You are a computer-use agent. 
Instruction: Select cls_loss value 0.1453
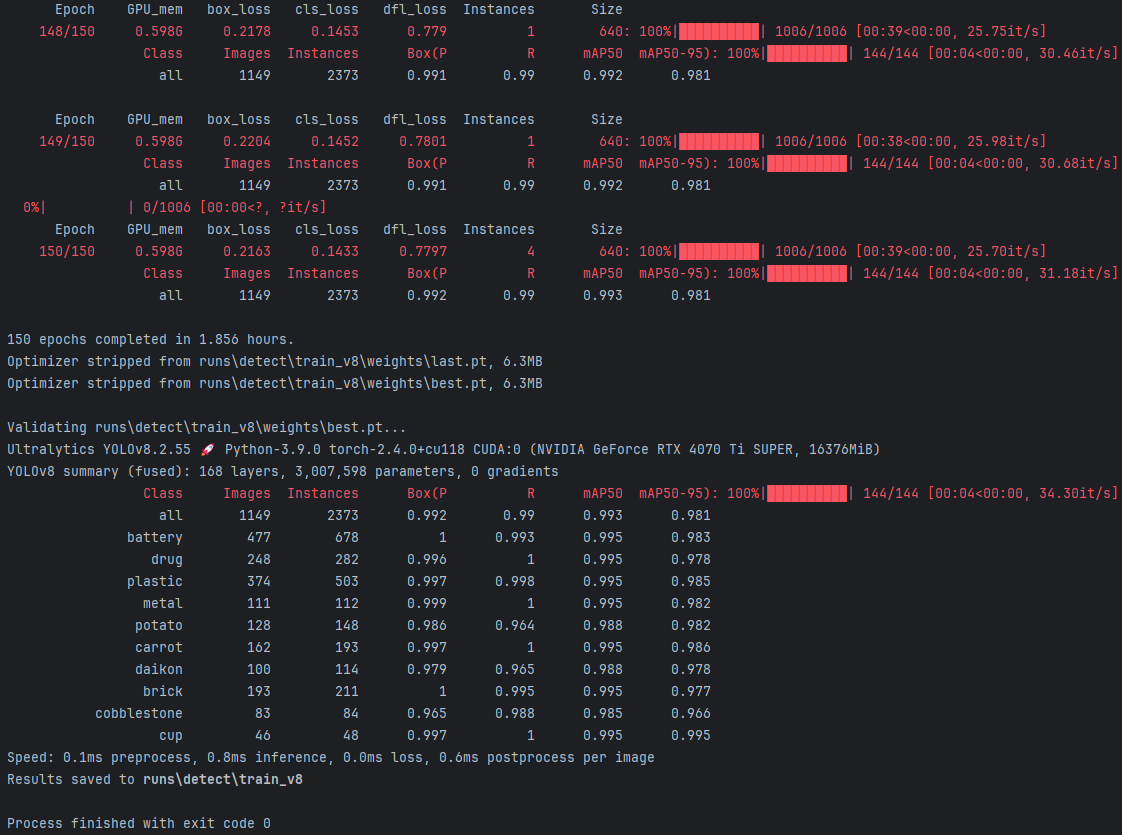pyautogui.click(x=335, y=31)
